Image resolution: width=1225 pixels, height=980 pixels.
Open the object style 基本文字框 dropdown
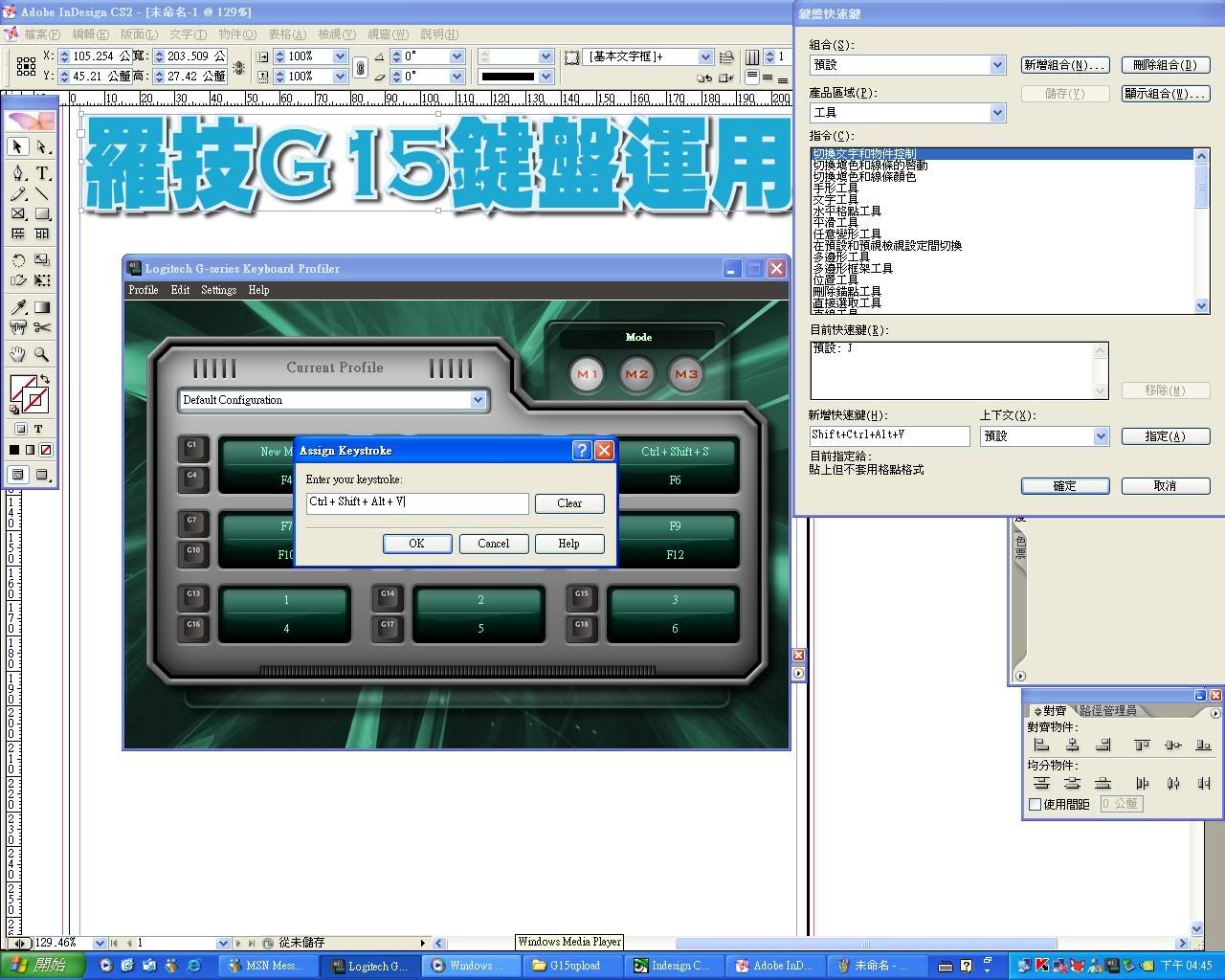pos(705,56)
